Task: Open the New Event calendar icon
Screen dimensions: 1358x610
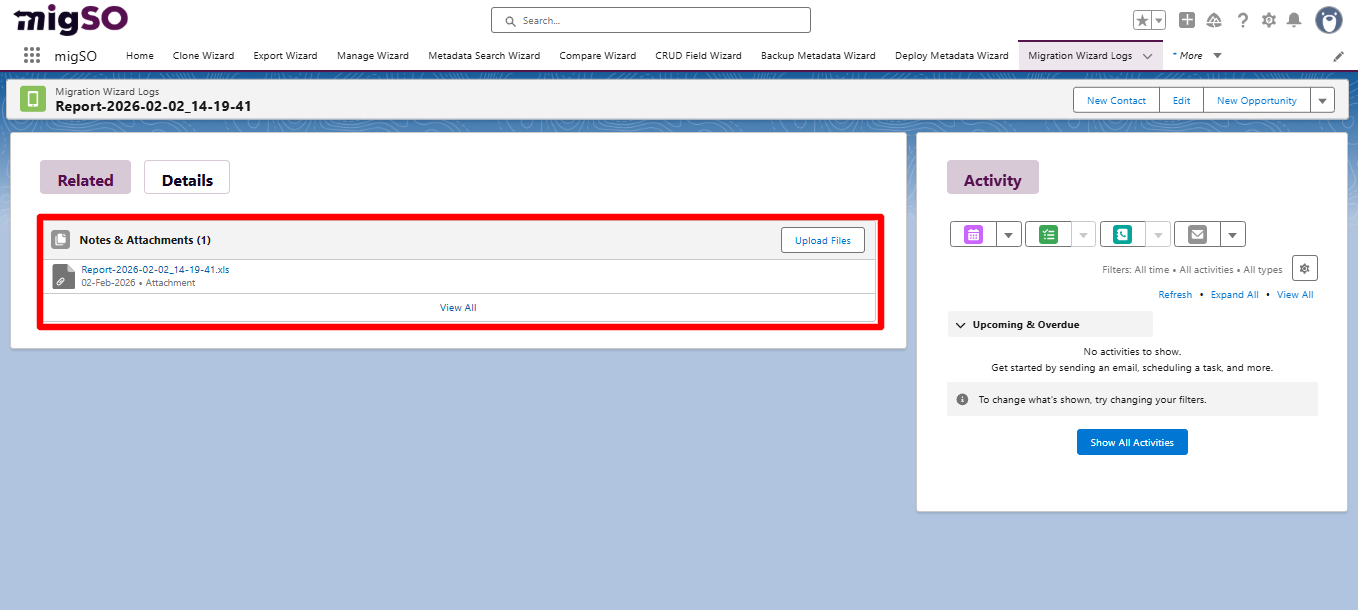Action: click(x=974, y=233)
